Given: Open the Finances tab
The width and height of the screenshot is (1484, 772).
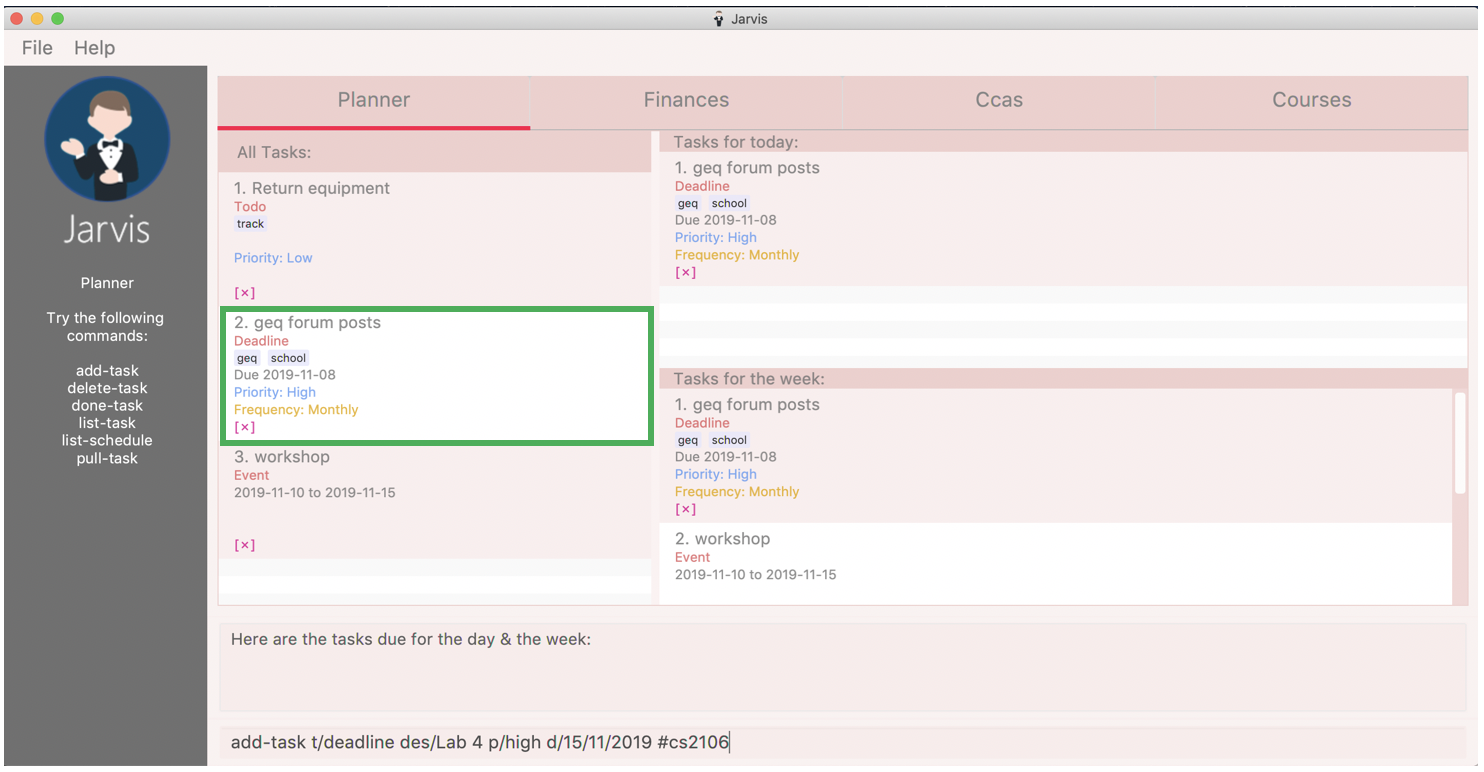Looking at the screenshot, I should tap(686, 100).
